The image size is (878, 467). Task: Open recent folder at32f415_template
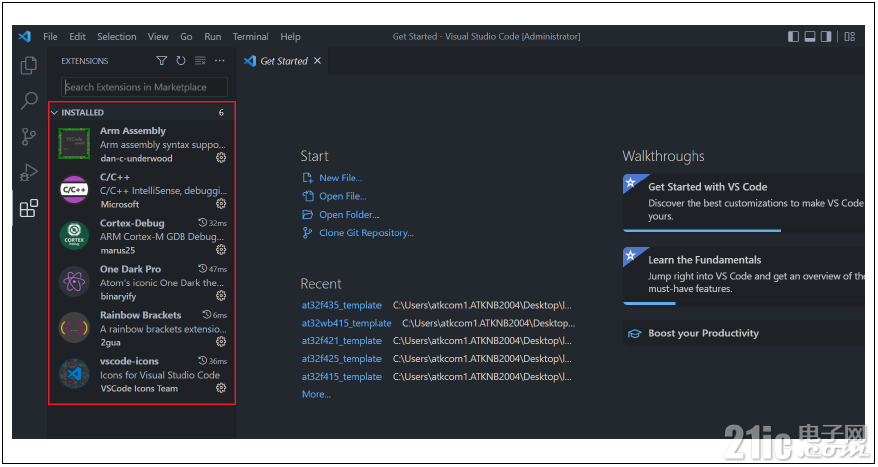[x=342, y=376]
